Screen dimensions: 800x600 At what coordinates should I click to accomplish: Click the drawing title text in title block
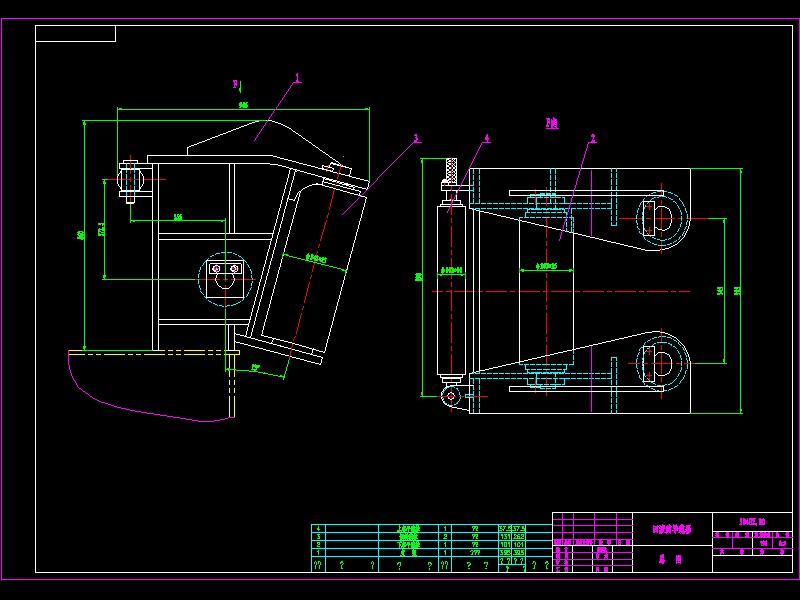click(x=672, y=530)
